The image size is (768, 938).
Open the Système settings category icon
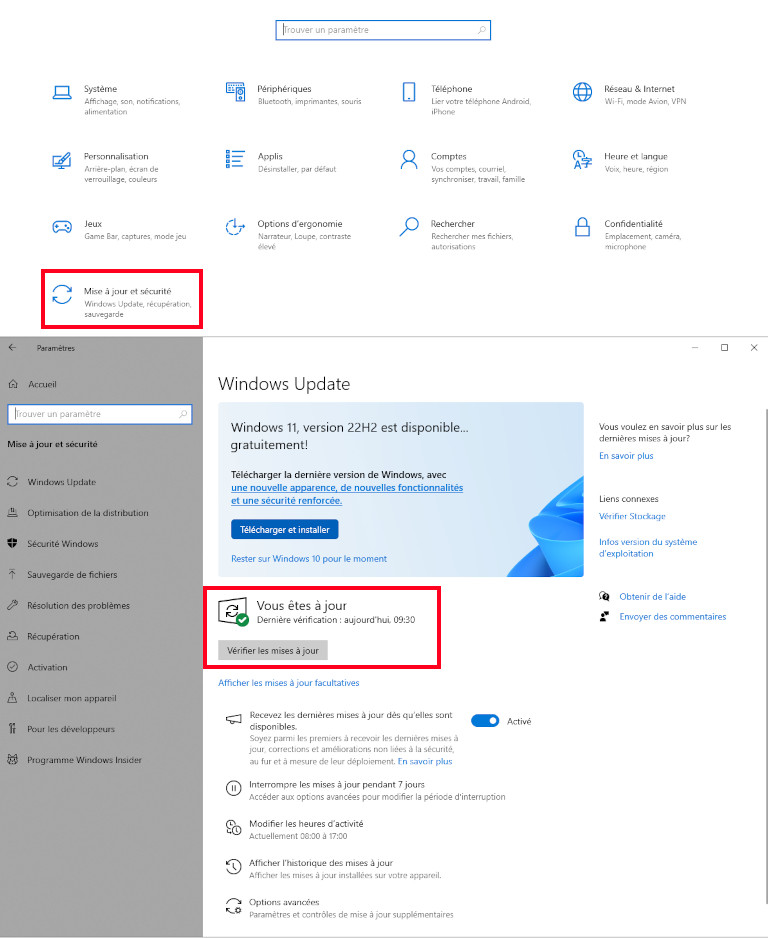(x=62, y=93)
